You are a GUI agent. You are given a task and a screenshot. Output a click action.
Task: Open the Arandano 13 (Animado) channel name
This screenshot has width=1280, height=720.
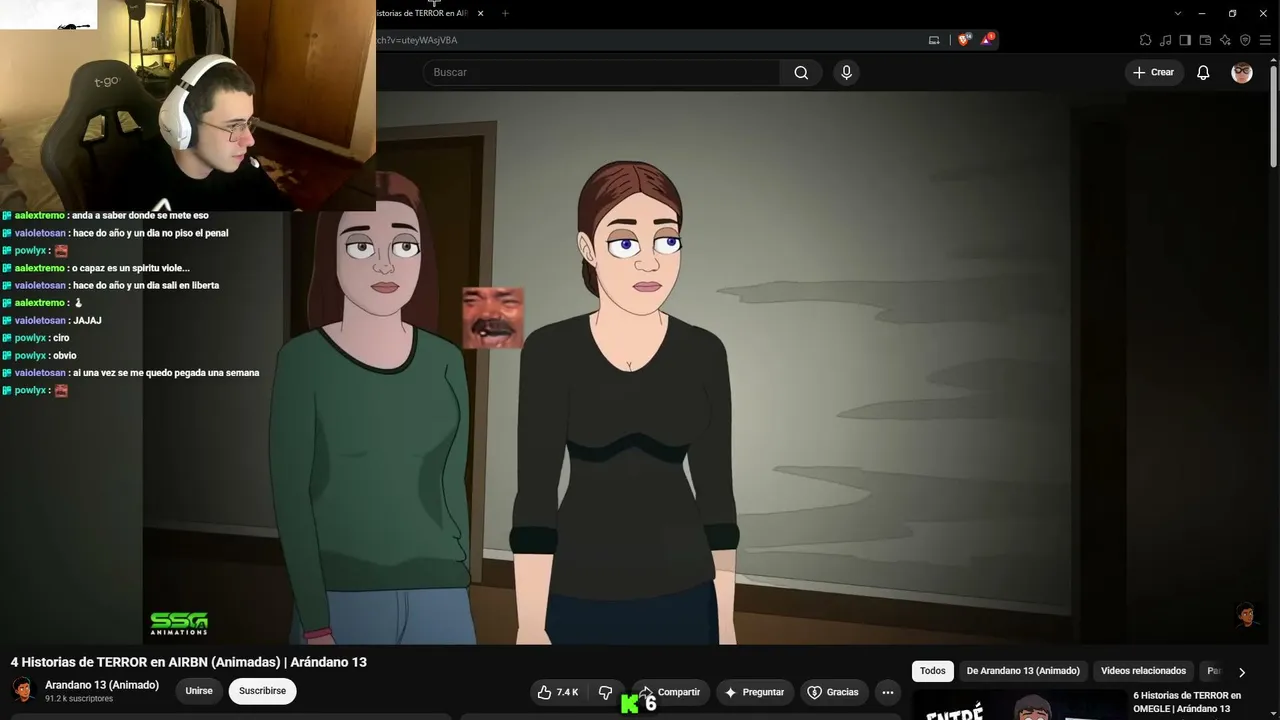click(102, 685)
